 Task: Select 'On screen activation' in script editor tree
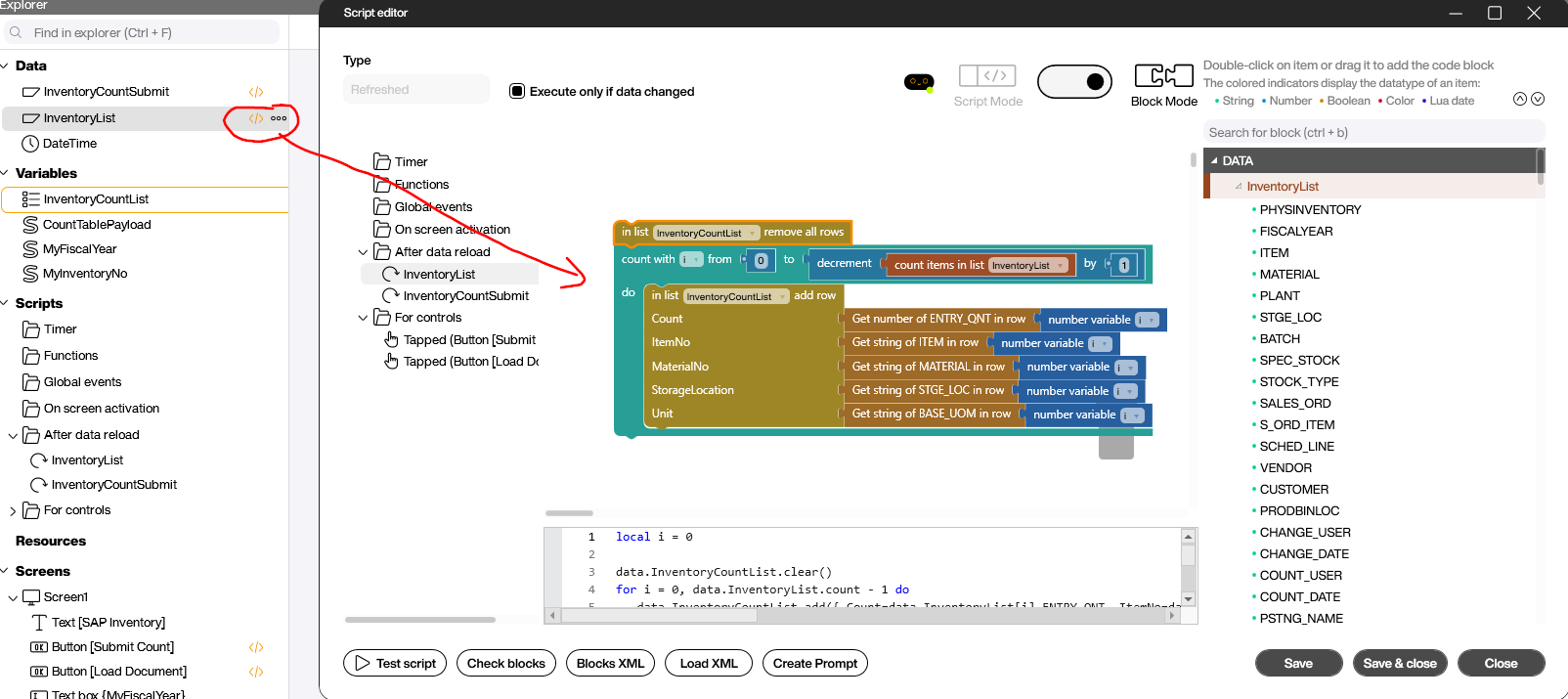[x=452, y=230]
